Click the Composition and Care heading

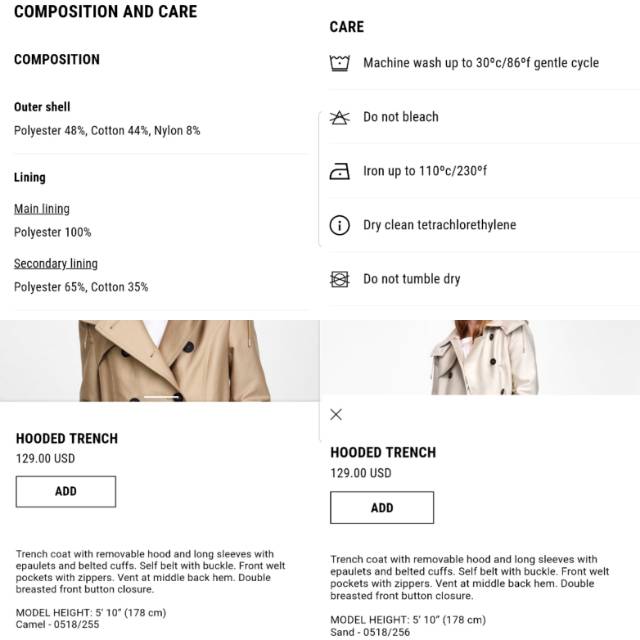pyautogui.click(x=105, y=12)
